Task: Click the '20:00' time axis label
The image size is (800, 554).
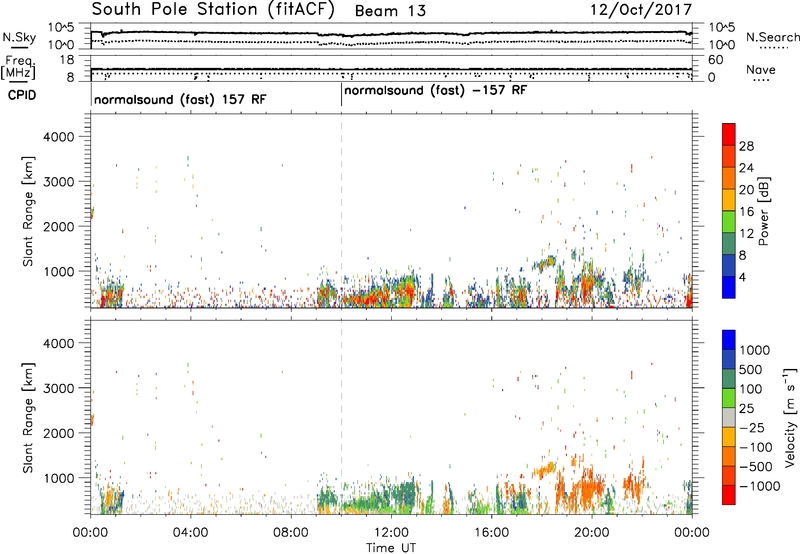Action: [x=592, y=533]
